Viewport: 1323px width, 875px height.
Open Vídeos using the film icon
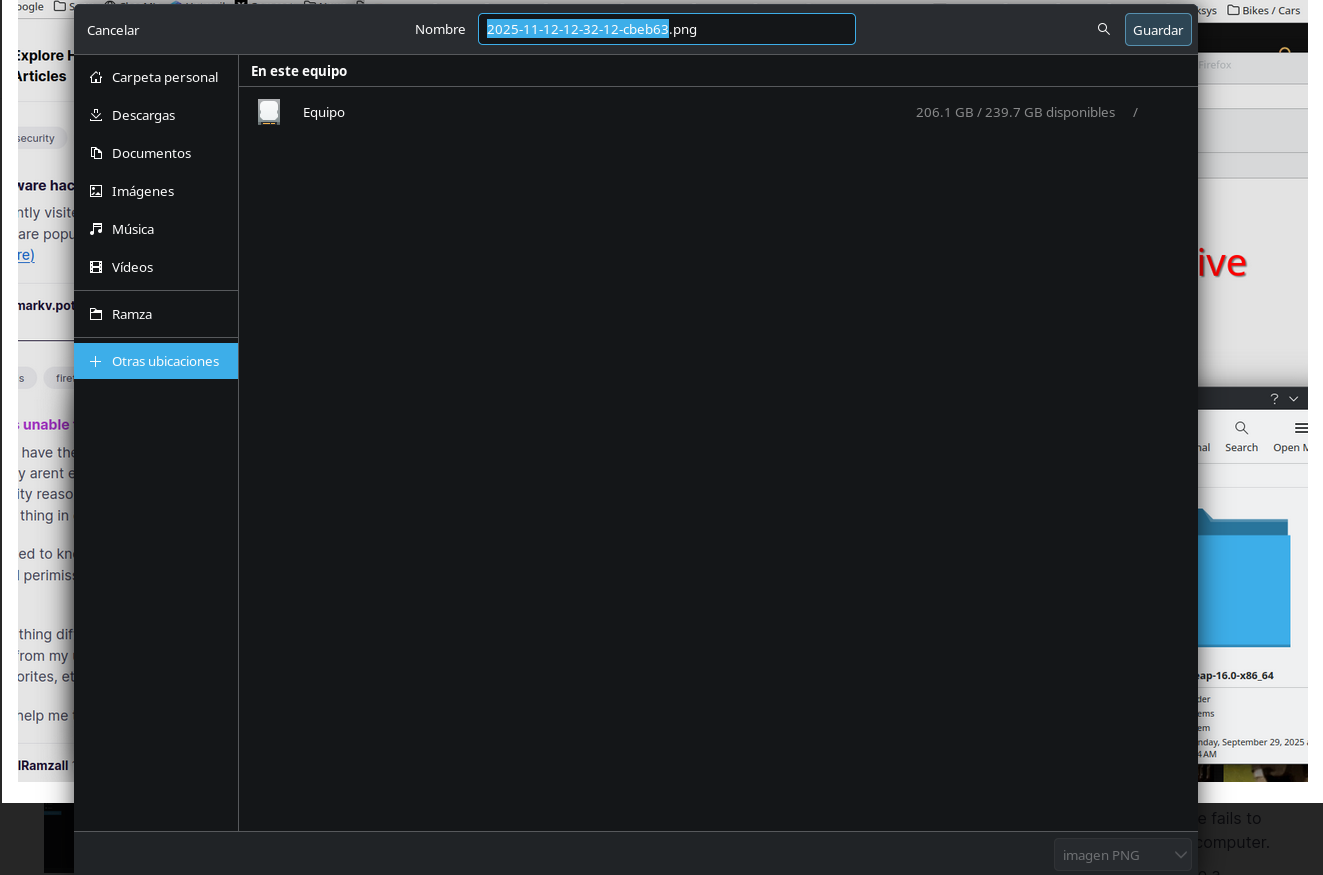point(96,267)
